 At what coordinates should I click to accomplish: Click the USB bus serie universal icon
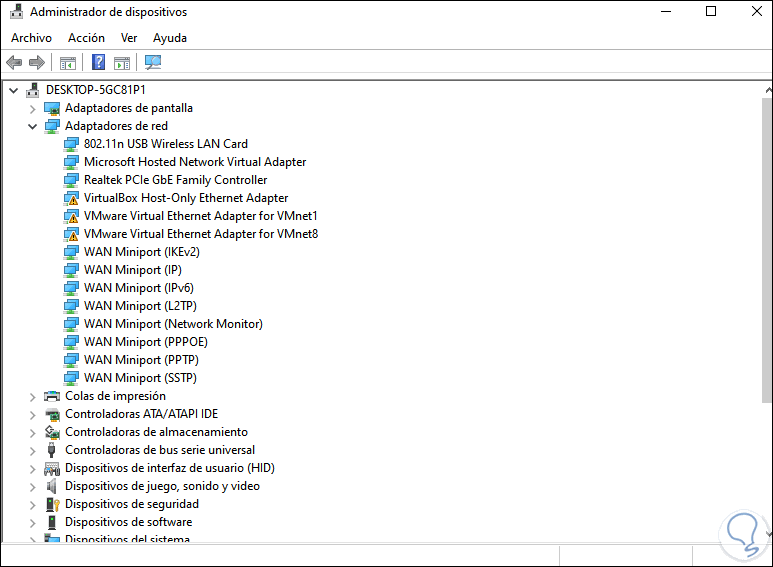point(51,450)
